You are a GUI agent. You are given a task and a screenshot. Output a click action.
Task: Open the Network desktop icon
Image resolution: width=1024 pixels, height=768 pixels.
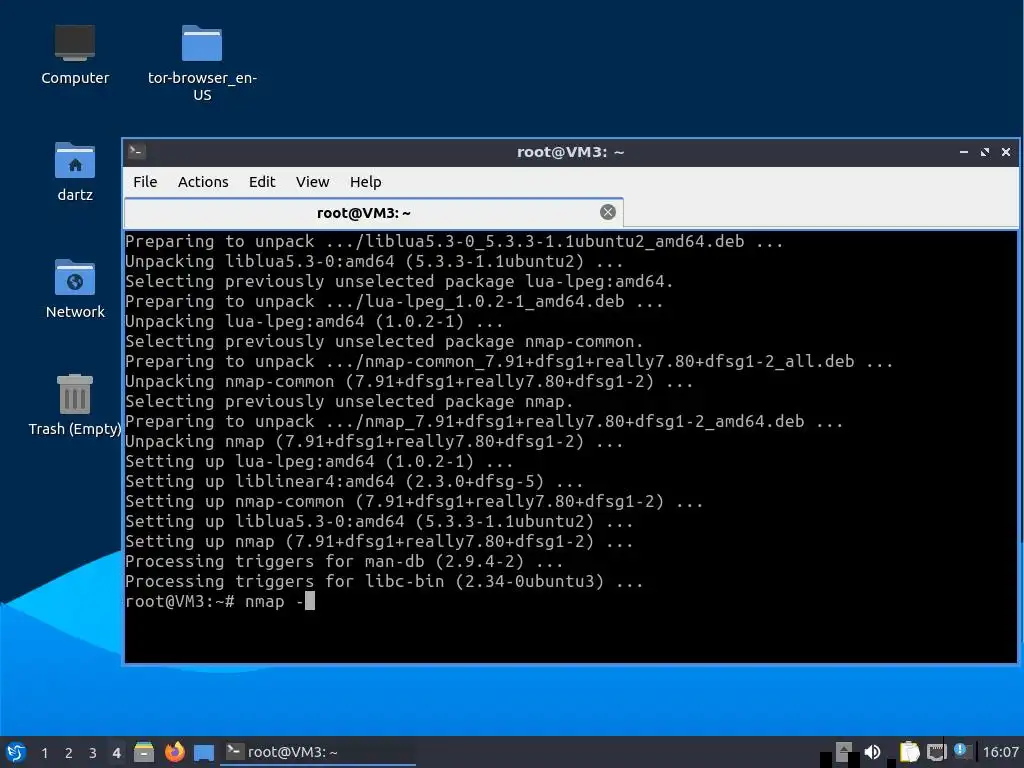74,289
